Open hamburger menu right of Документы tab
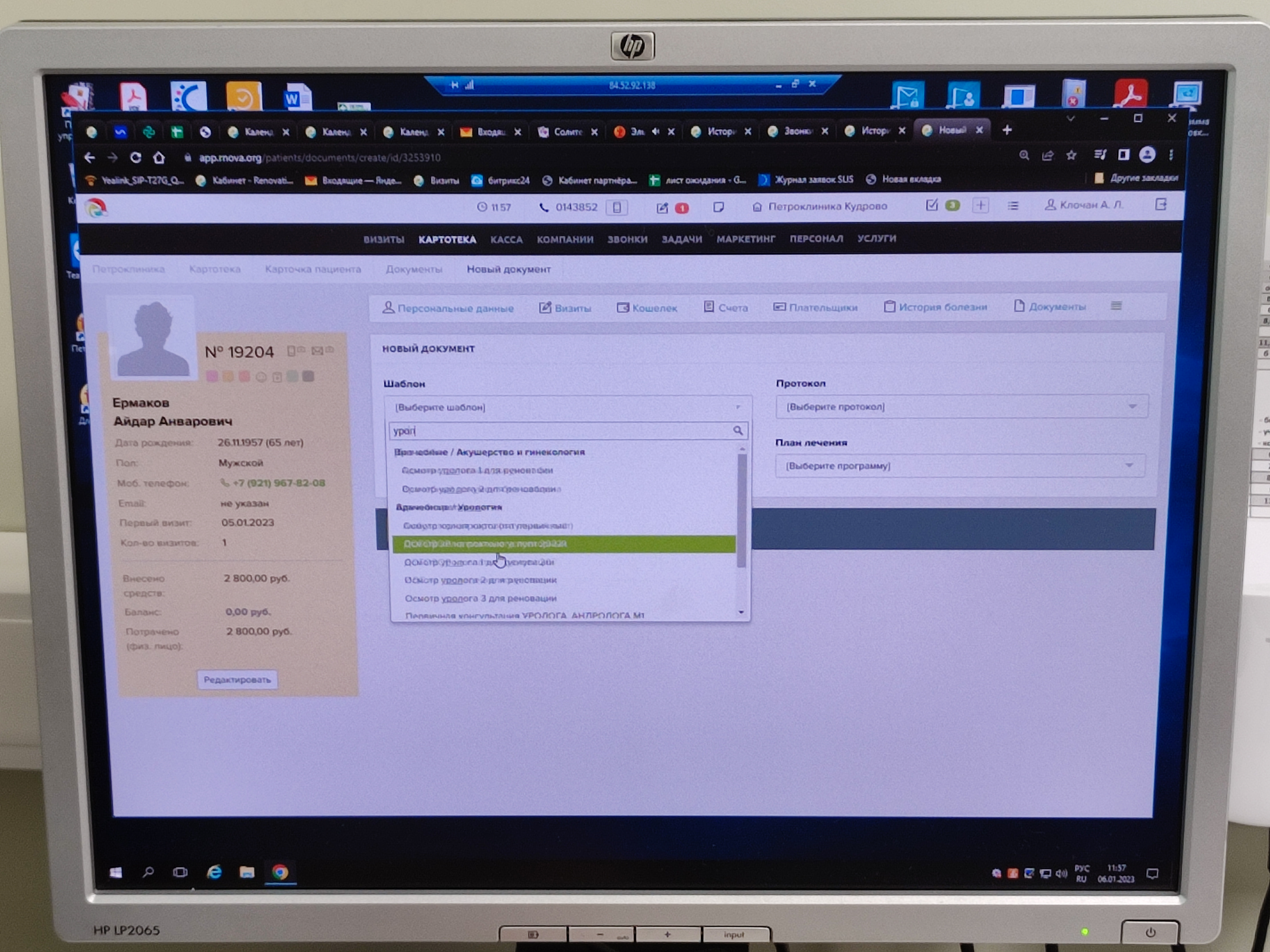 tap(1116, 306)
